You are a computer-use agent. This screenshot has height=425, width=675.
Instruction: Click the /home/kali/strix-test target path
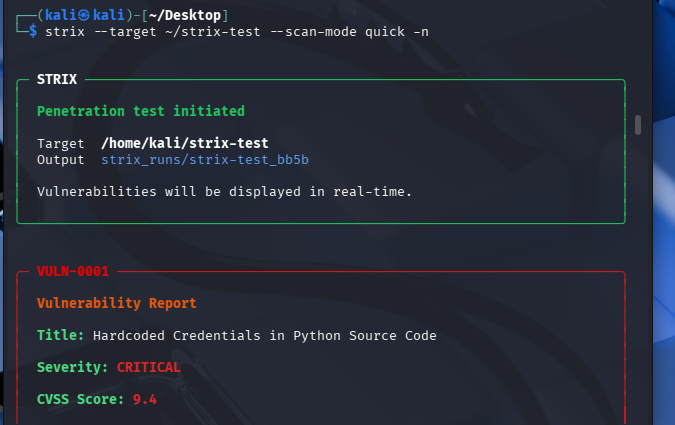coord(185,143)
